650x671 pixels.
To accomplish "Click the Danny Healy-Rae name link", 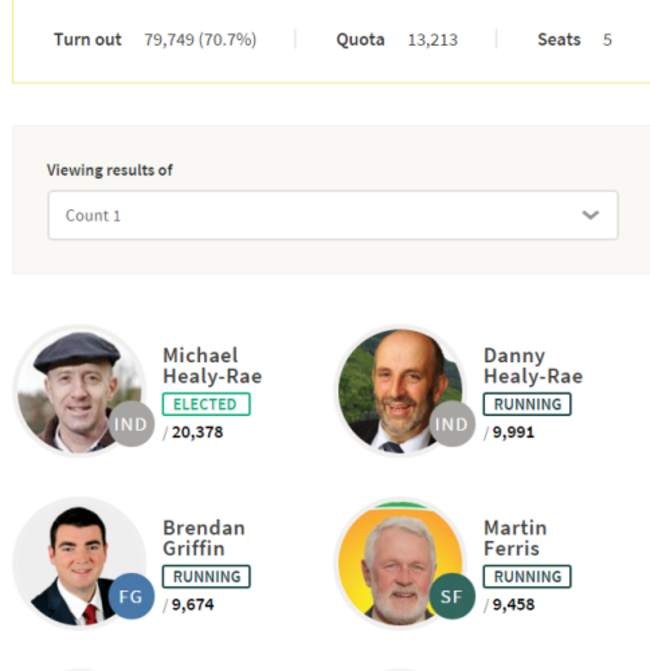I will (533, 366).
